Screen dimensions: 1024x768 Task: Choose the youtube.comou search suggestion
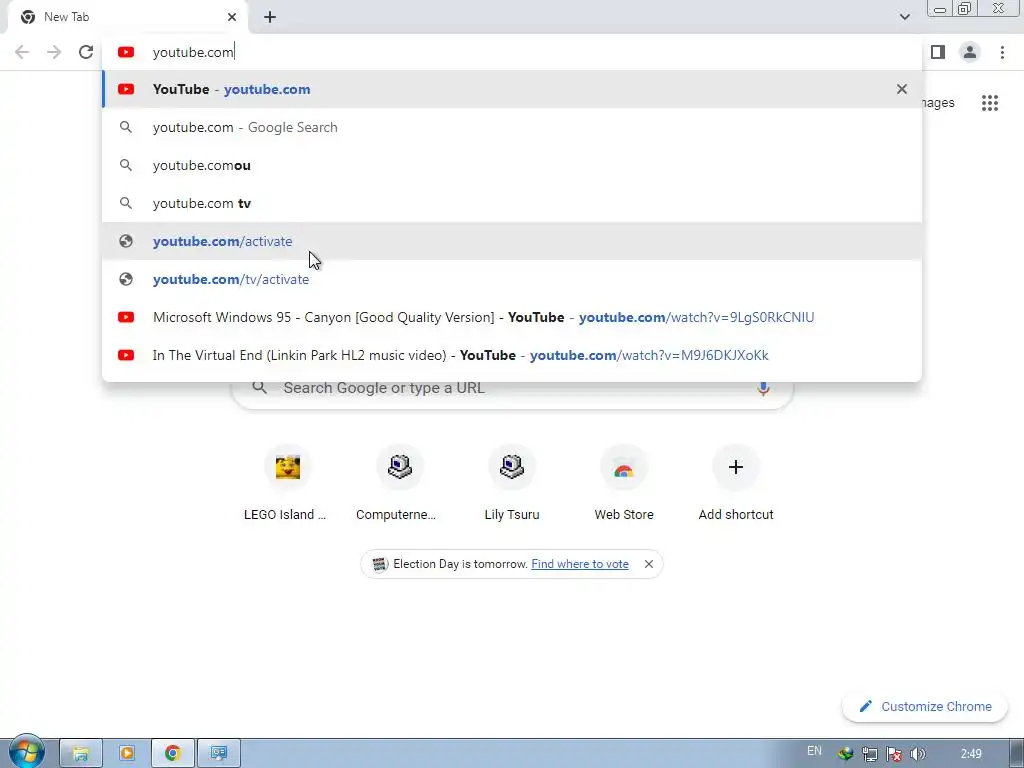[x=512, y=165]
